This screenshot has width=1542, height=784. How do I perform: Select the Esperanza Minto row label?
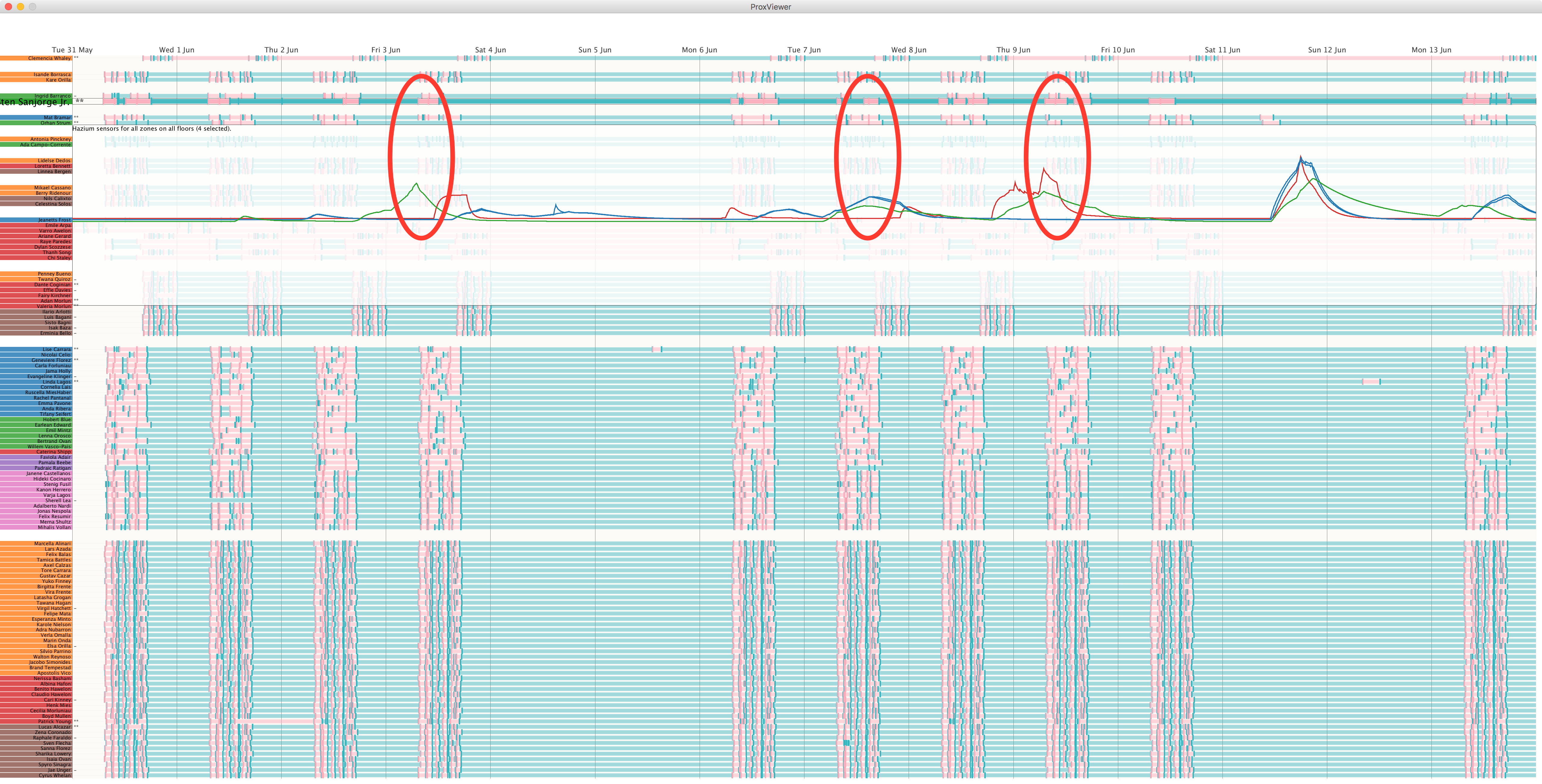(36, 619)
